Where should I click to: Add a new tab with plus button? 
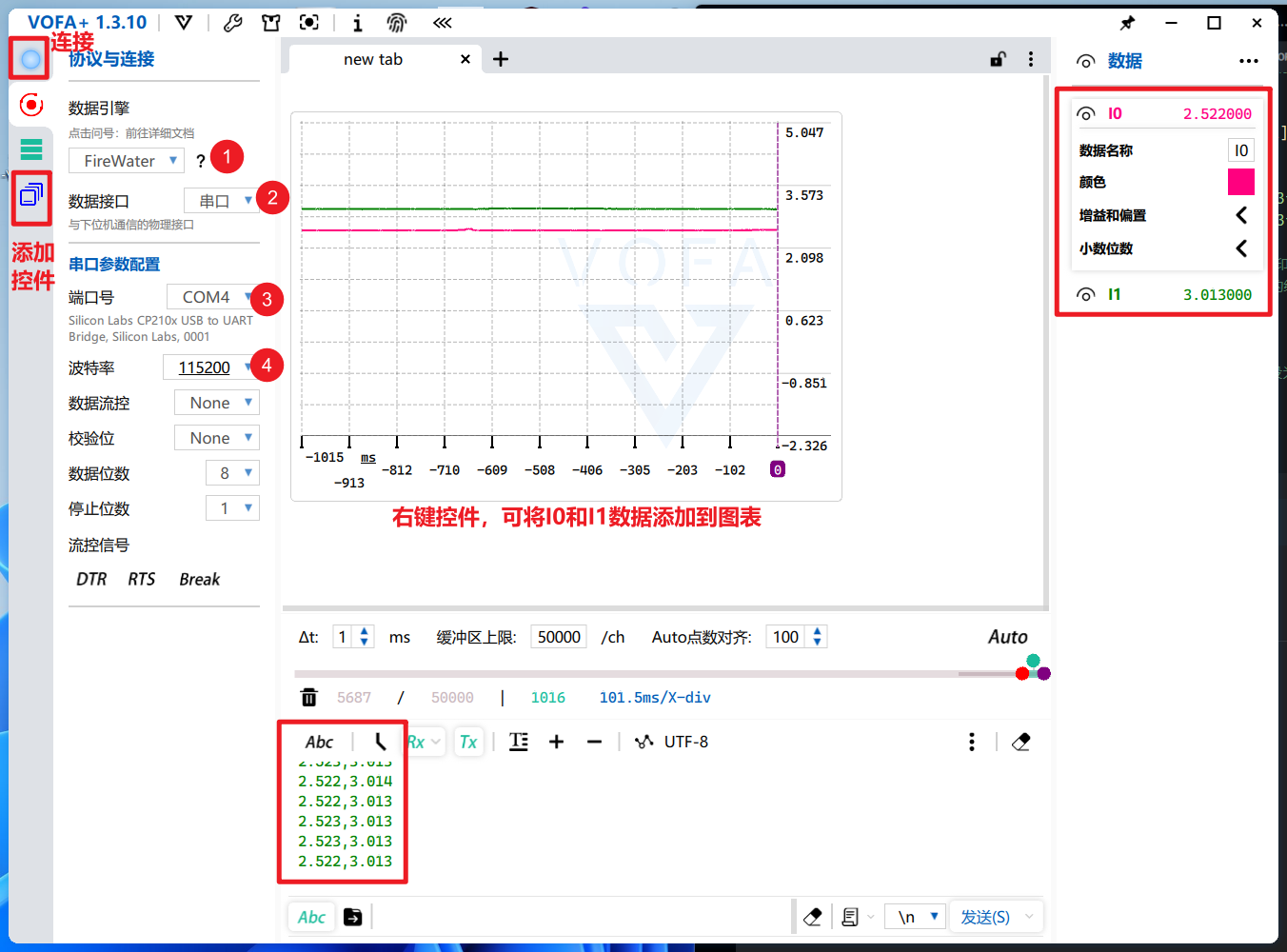[x=501, y=59]
